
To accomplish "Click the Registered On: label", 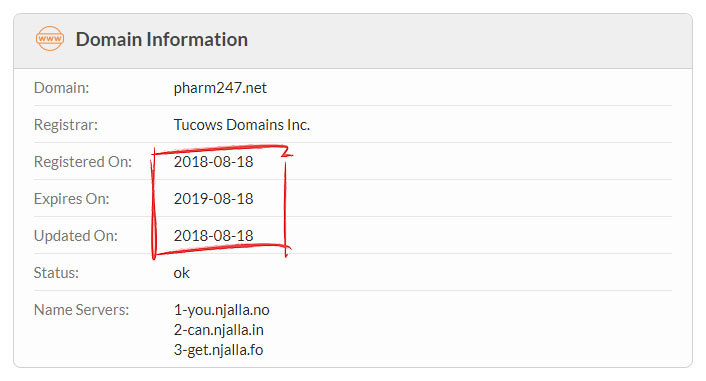I will coord(83,162).
